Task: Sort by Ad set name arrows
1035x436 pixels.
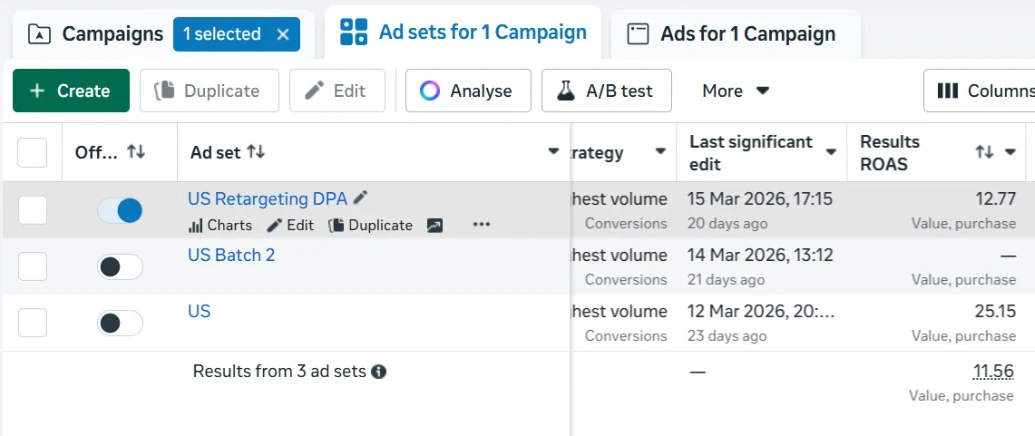Action: 256,152
